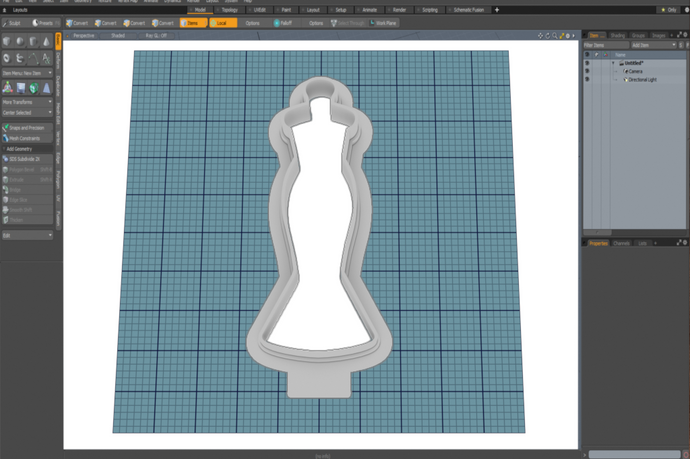Click the SDS Subdivide 2X button

(x=27, y=159)
